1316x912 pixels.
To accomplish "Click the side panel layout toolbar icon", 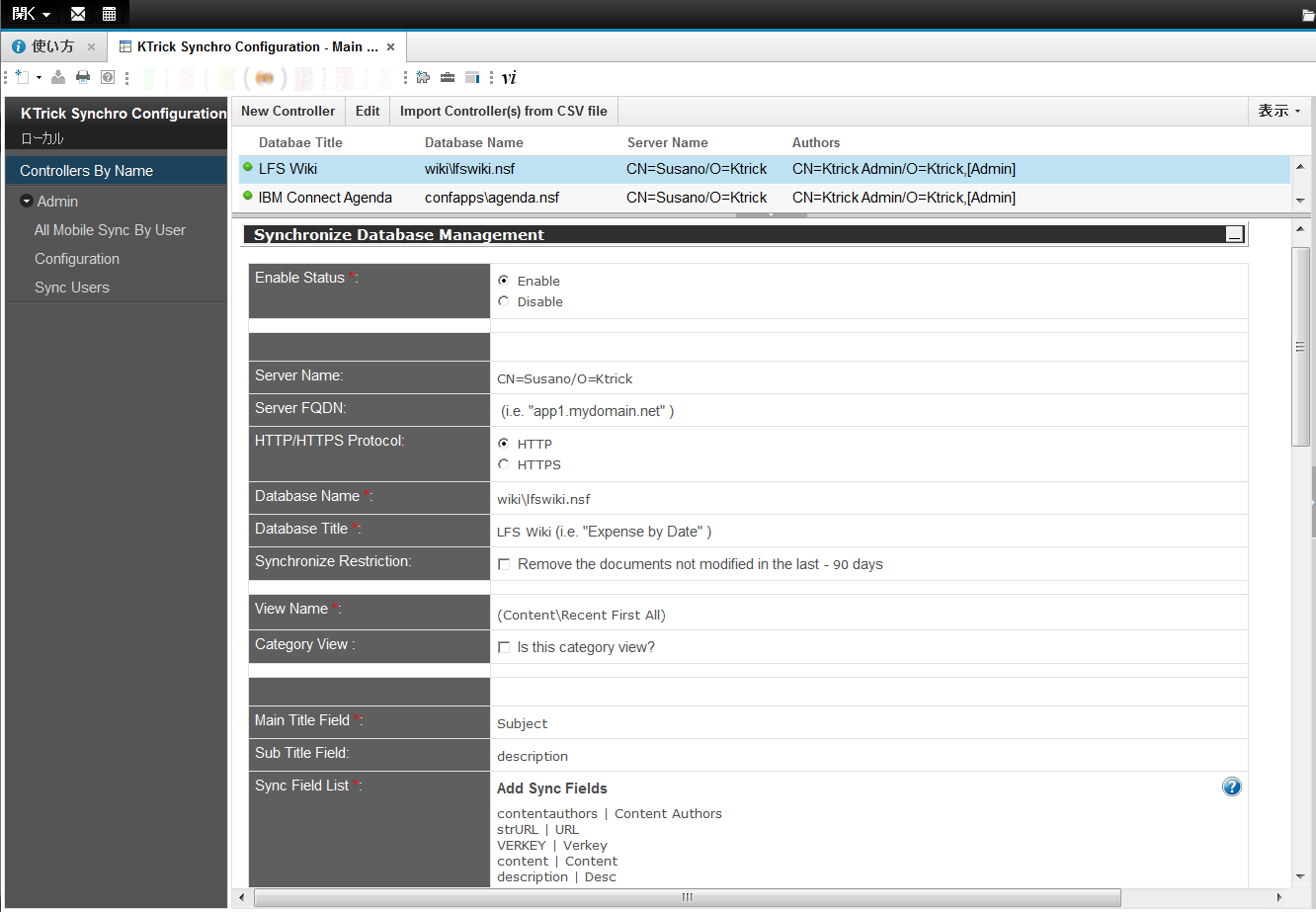I will point(472,77).
